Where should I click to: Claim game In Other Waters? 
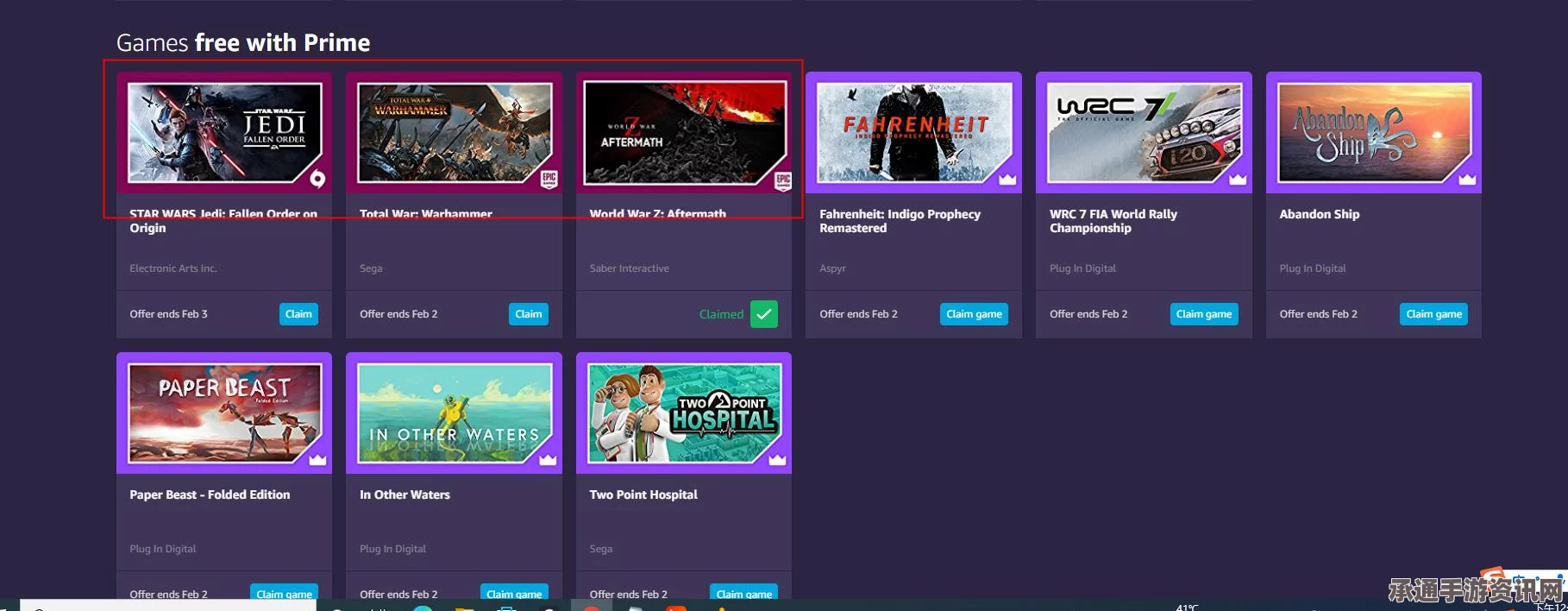(514, 593)
